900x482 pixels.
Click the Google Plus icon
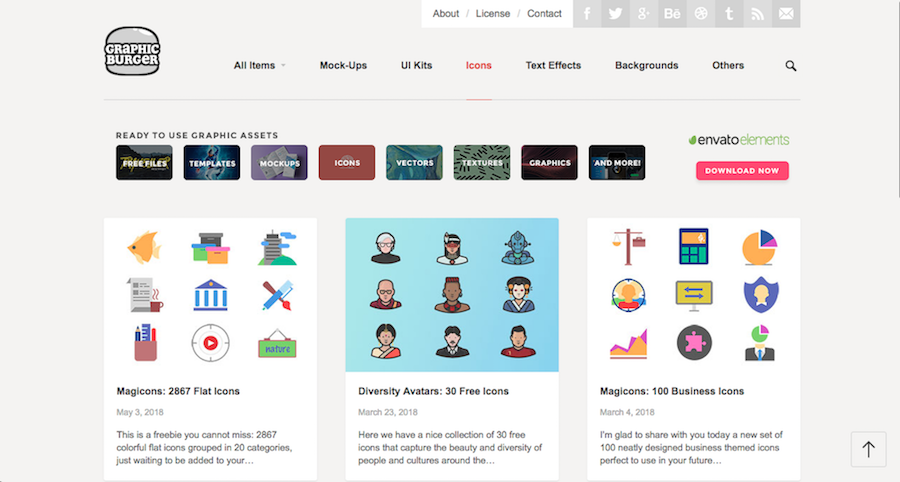pyautogui.click(x=644, y=14)
